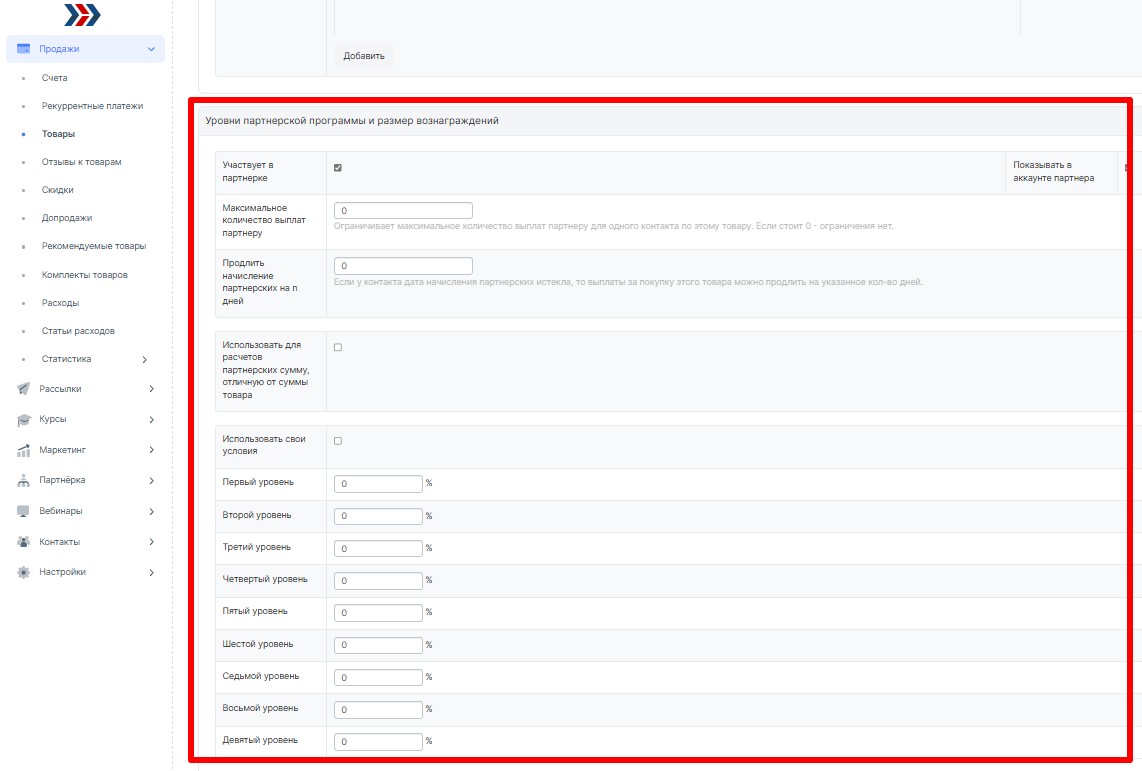
Task: Toggle checkbox for using different partner sum
Action: (338, 348)
